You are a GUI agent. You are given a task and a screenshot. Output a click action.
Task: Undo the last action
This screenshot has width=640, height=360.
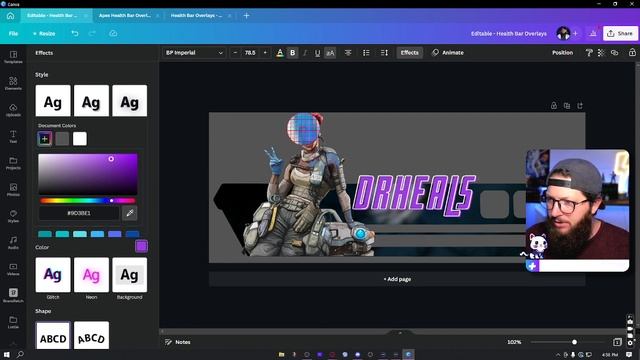point(75,33)
